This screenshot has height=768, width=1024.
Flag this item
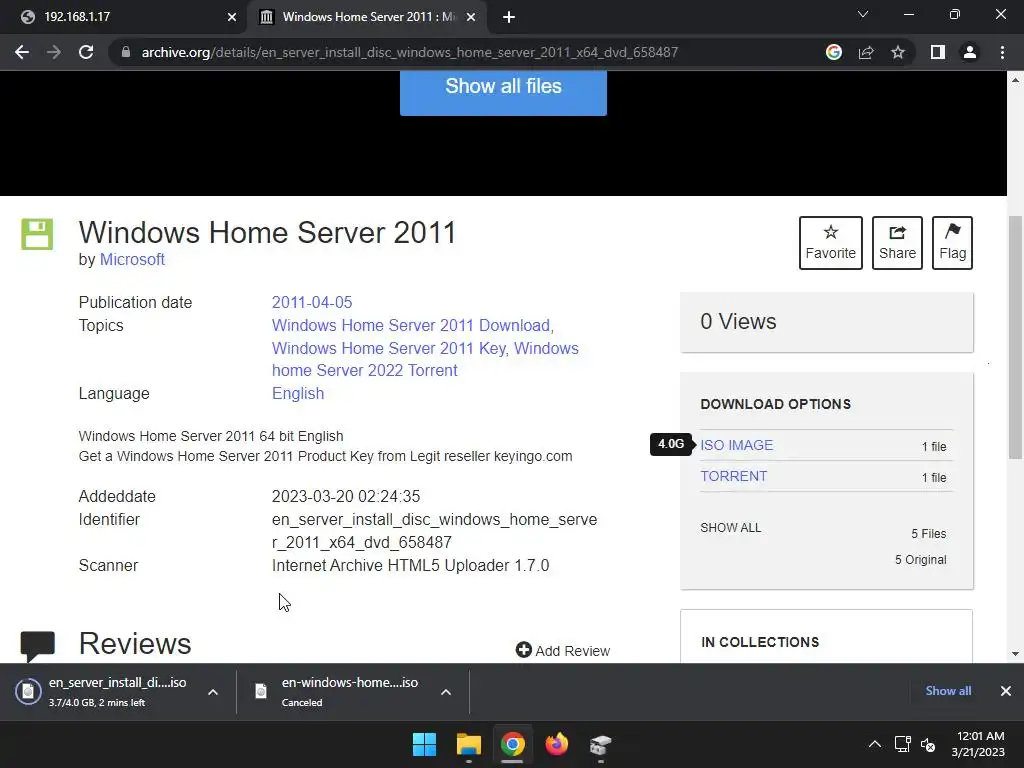[x=952, y=243]
